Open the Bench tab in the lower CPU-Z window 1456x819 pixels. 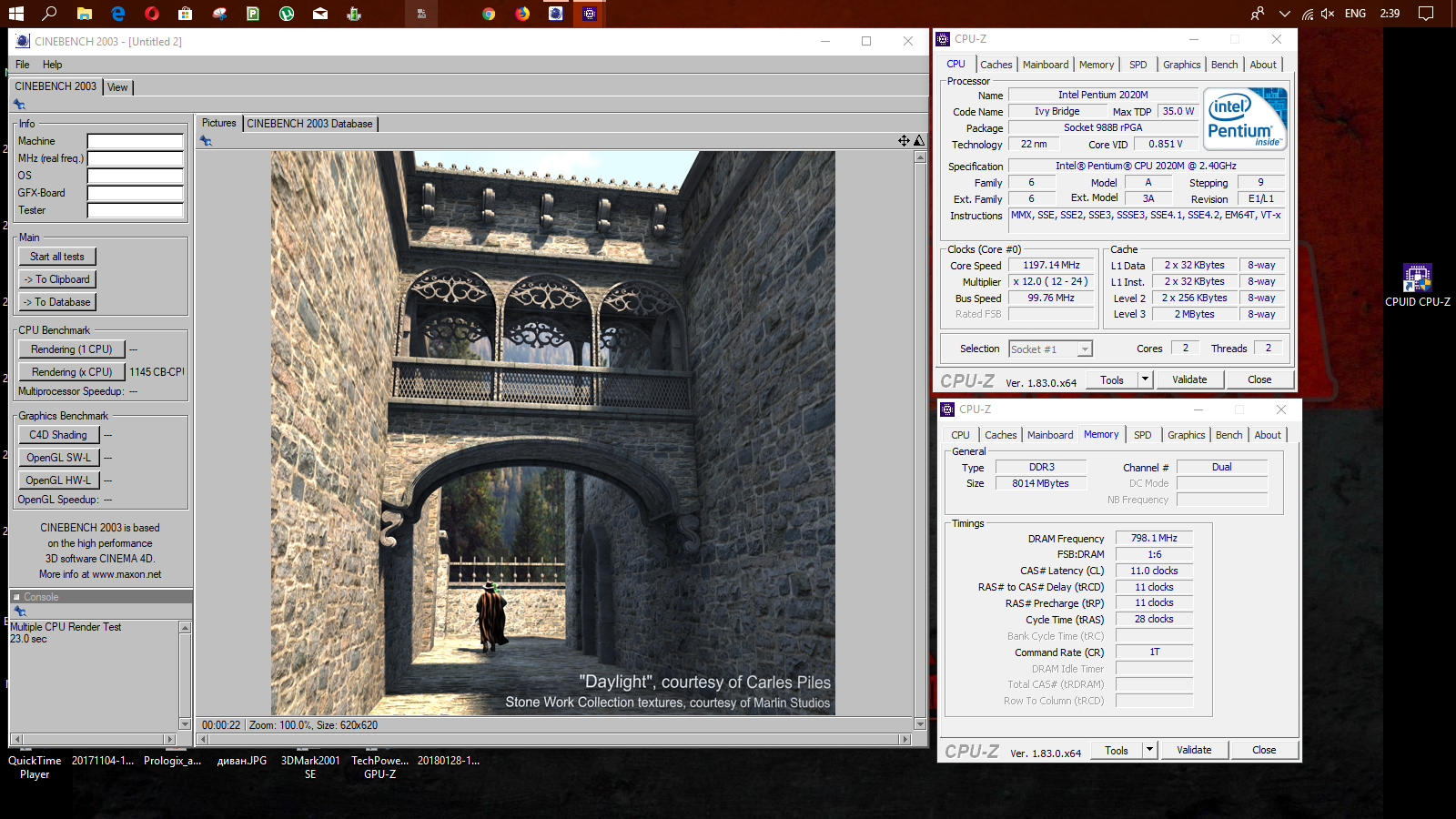point(1228,435)
